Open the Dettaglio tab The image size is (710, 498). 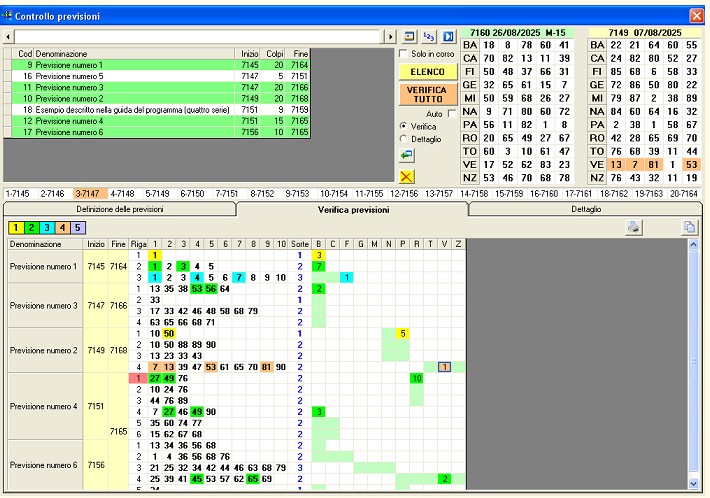pos(586,210)
